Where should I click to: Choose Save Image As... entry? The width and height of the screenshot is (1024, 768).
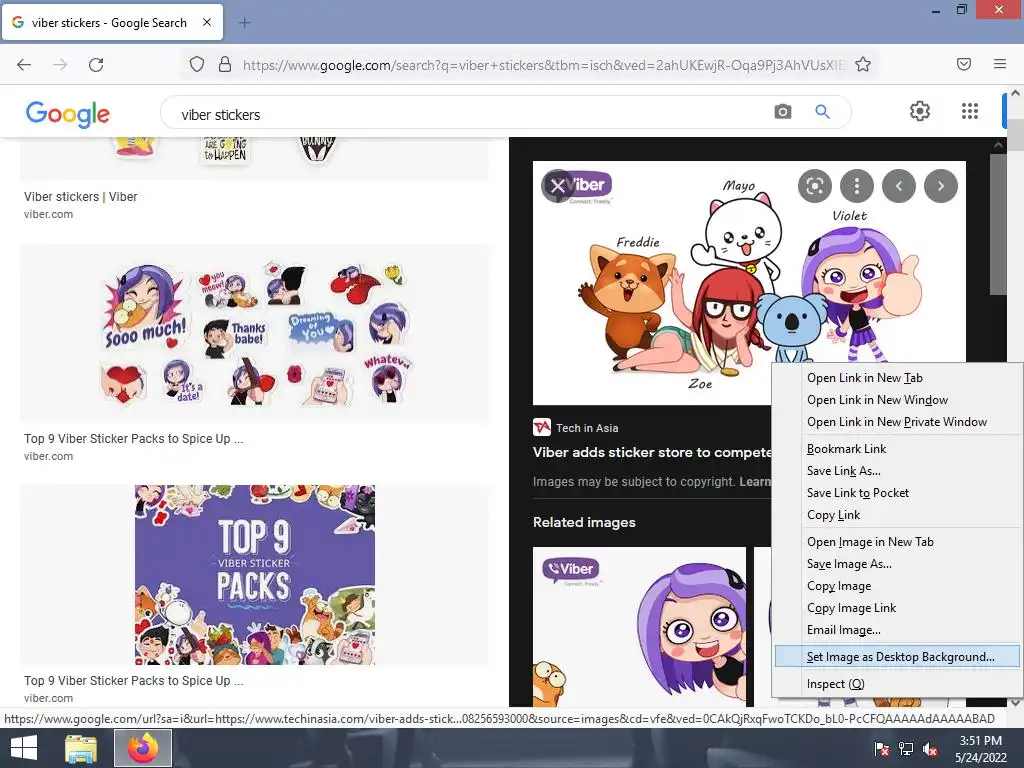[849, 564]
